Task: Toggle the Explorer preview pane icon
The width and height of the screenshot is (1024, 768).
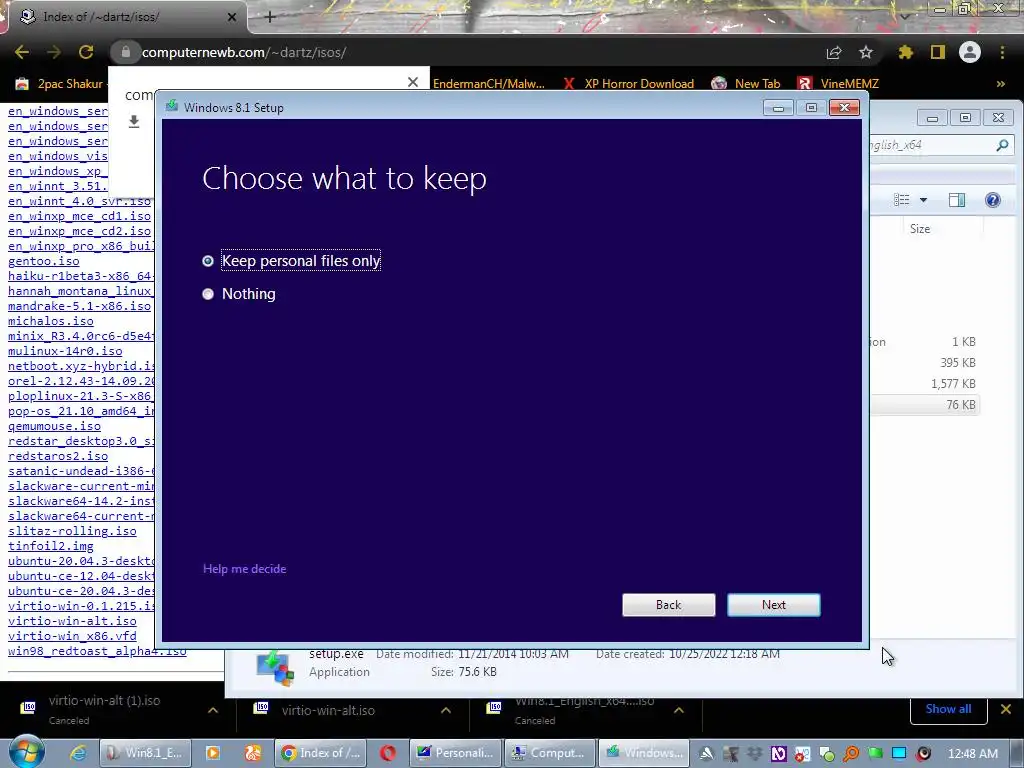Action: coord(957,200)
